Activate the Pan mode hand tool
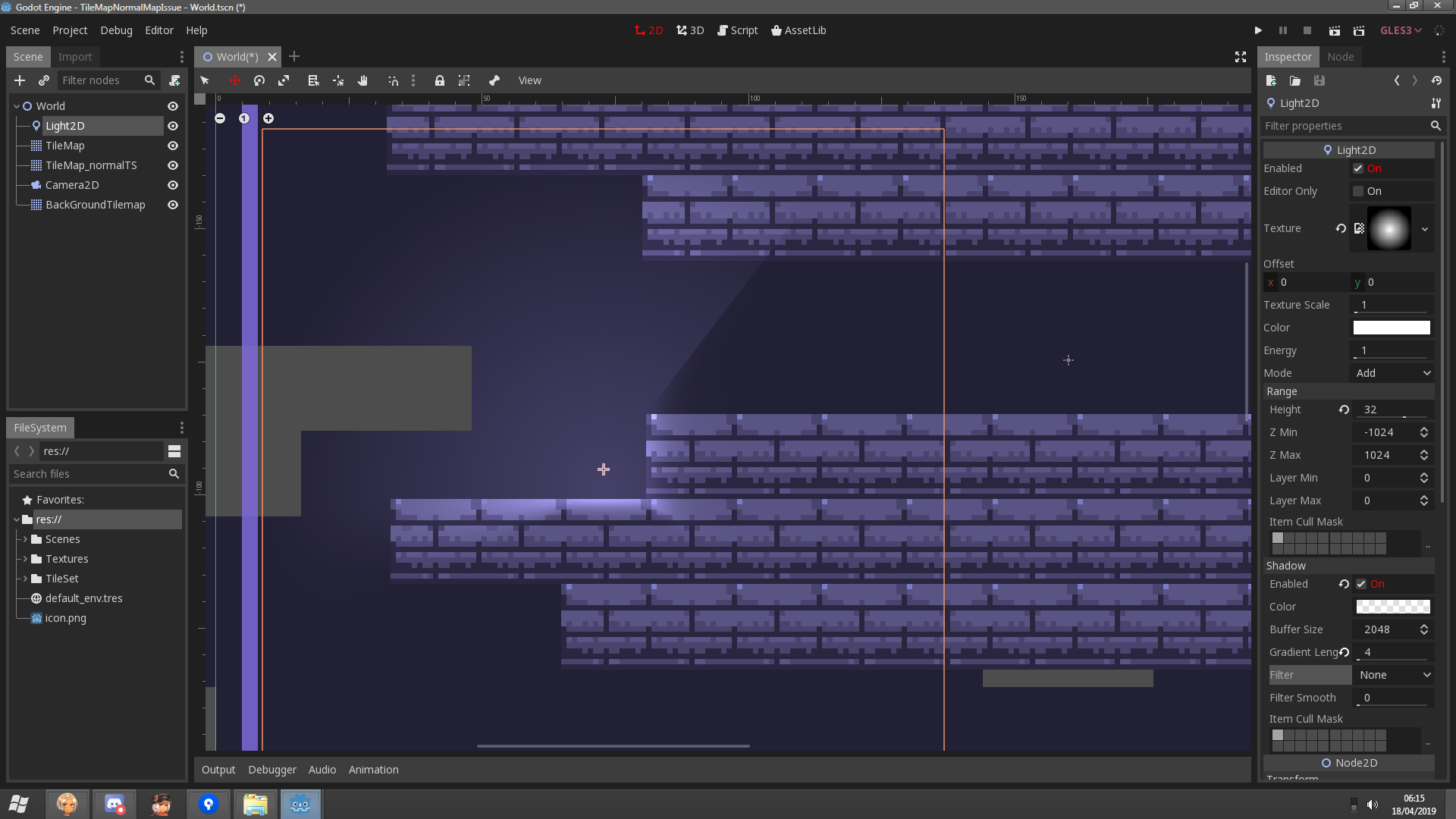Screen dimensions: 1456x819 (362, 80)
